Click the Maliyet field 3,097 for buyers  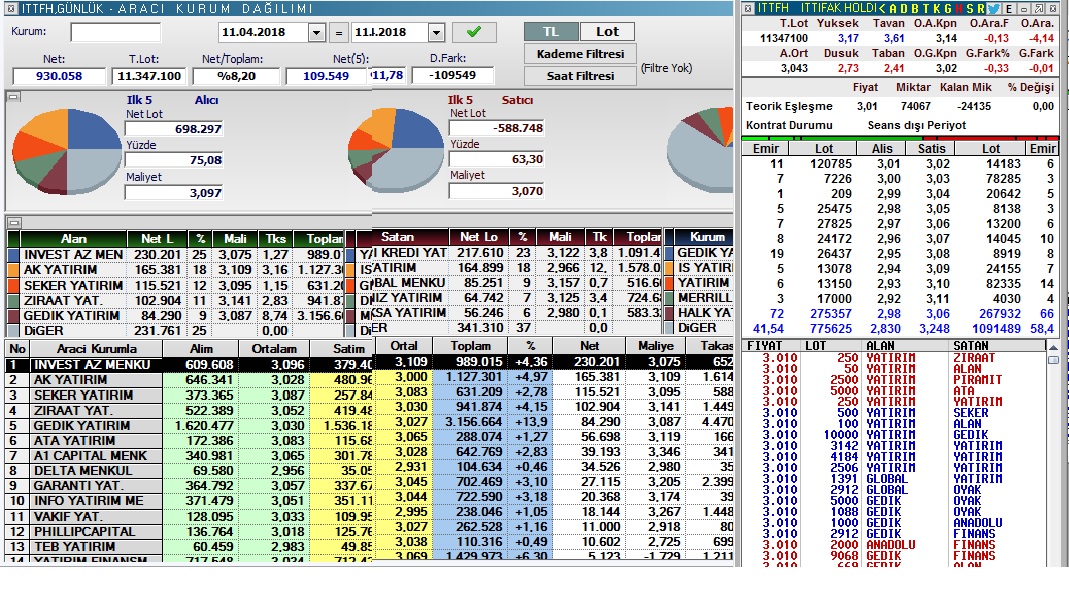pyautogui.click(x=174, y=192)
